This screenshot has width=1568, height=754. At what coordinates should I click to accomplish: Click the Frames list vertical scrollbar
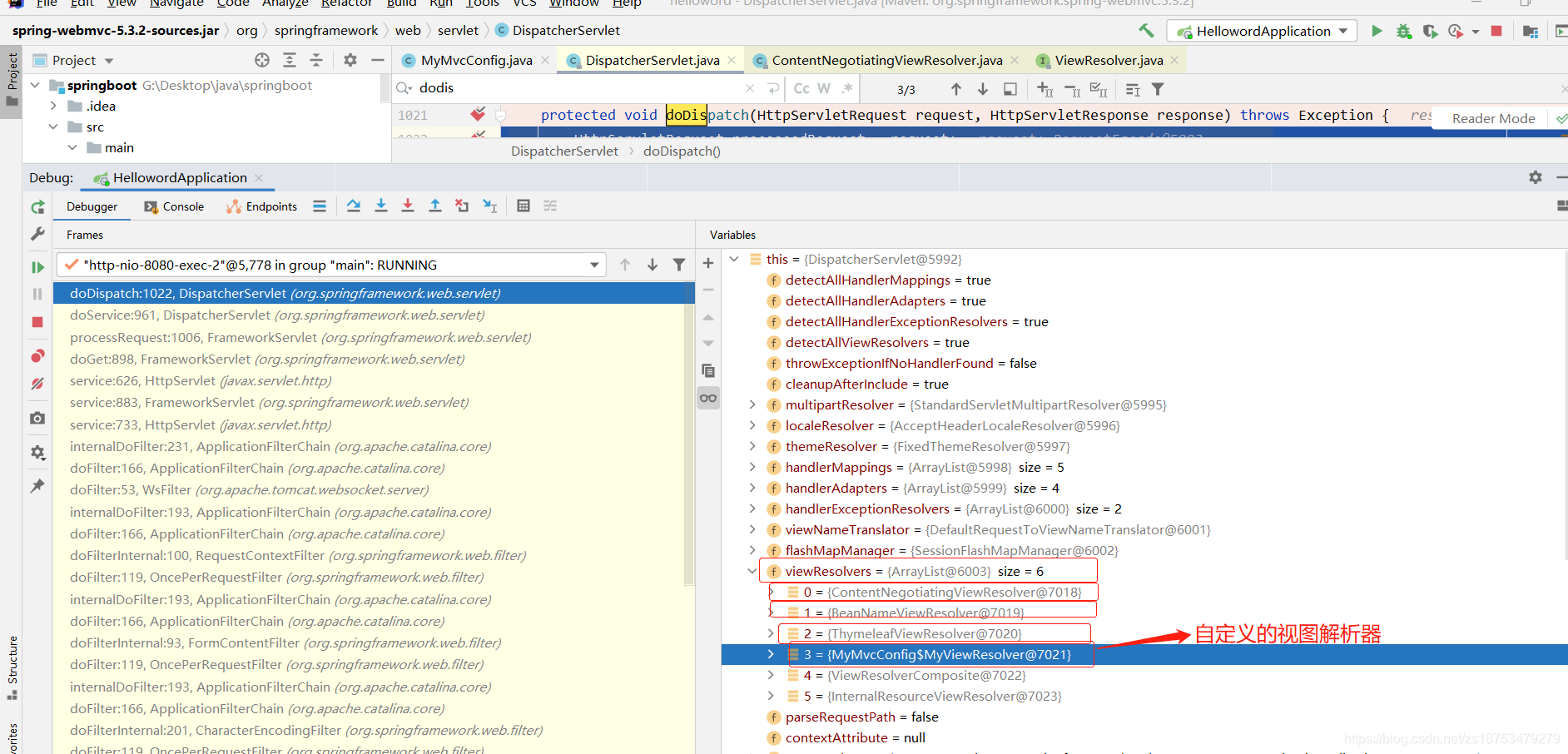pyautogui.click(x=689, y=433)
